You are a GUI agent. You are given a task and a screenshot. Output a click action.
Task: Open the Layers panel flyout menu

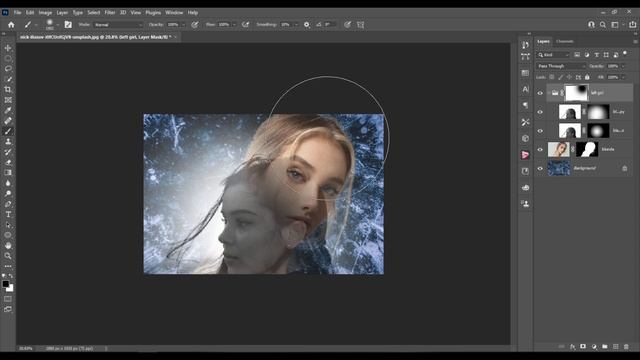coord(635,41)
